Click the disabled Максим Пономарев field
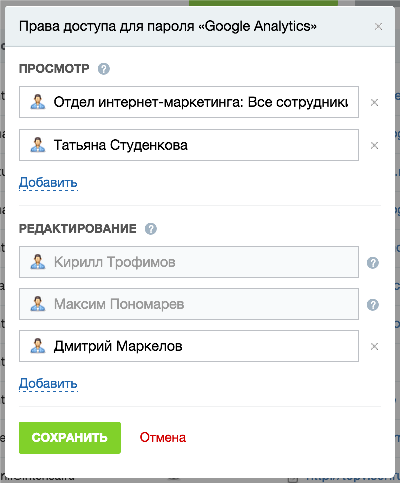 point(189,304)
